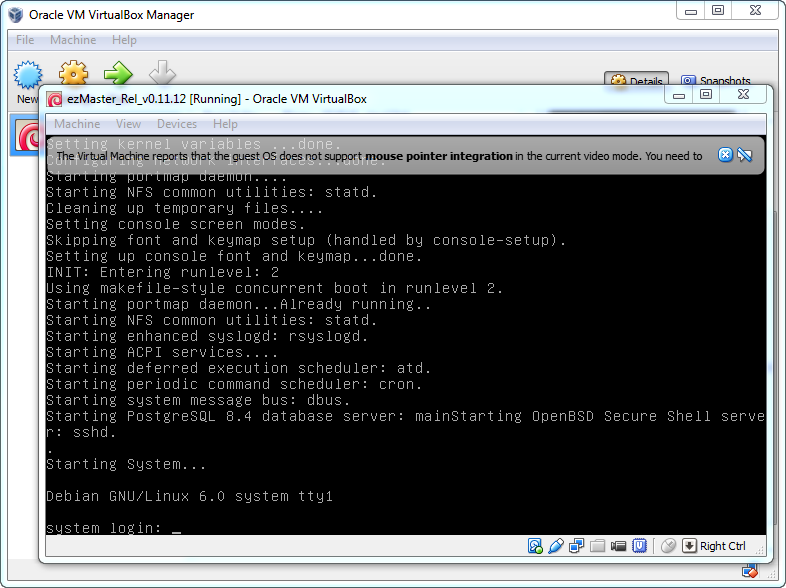Click the Right Ctrl host key label
This screenshot has width=786, height=588.
pos(722,546)
